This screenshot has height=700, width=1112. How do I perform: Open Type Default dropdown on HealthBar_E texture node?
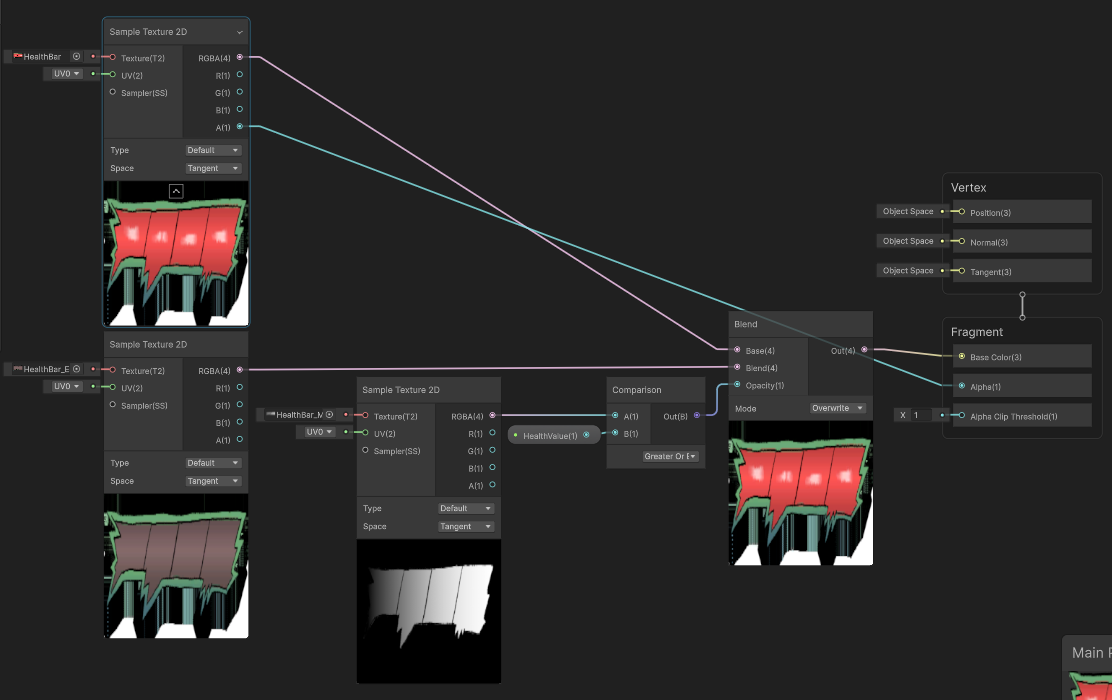click(214, 463)
